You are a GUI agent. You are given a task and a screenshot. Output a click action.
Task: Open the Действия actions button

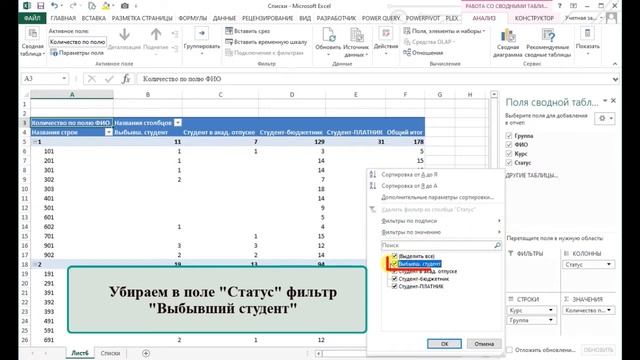click(x=386, y=41)
